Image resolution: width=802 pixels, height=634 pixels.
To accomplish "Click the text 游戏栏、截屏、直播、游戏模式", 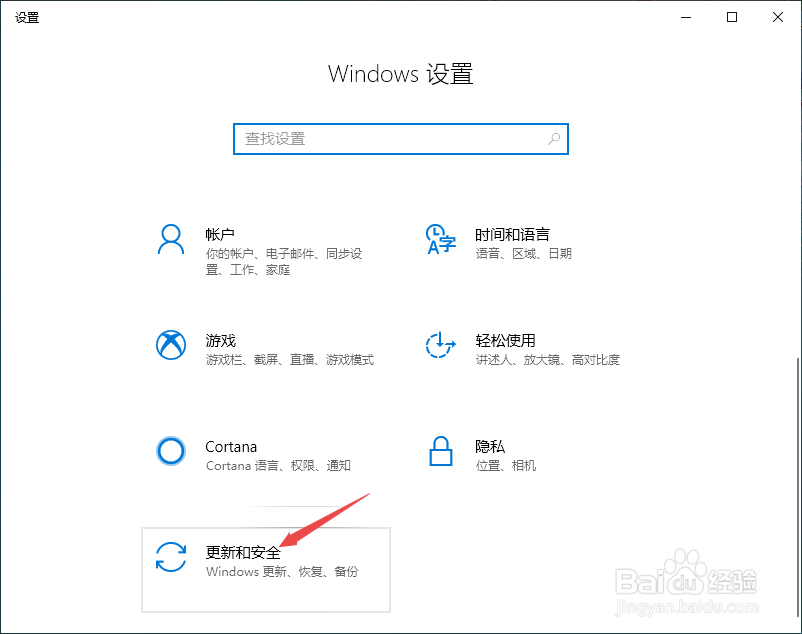I will click(290, 360).
